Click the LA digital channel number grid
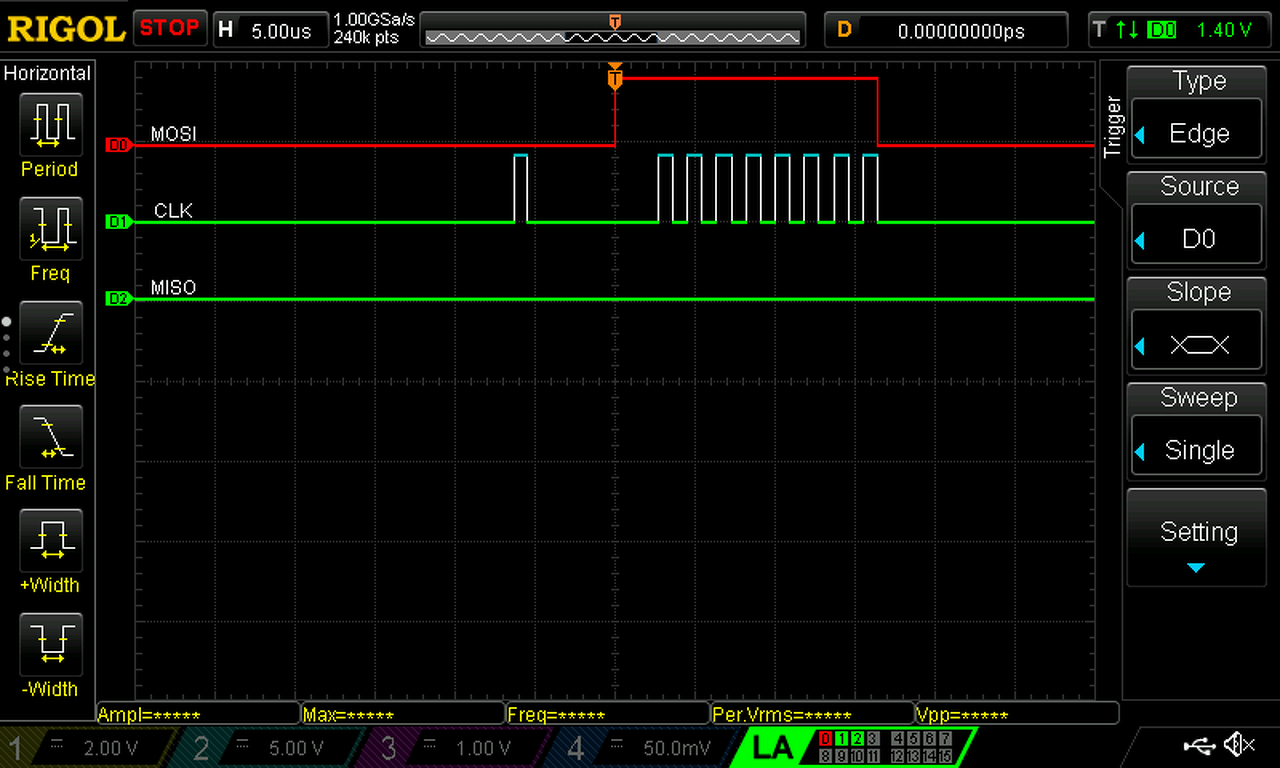The height and width of the screenshot is (768, 1280). click(886, 747)
